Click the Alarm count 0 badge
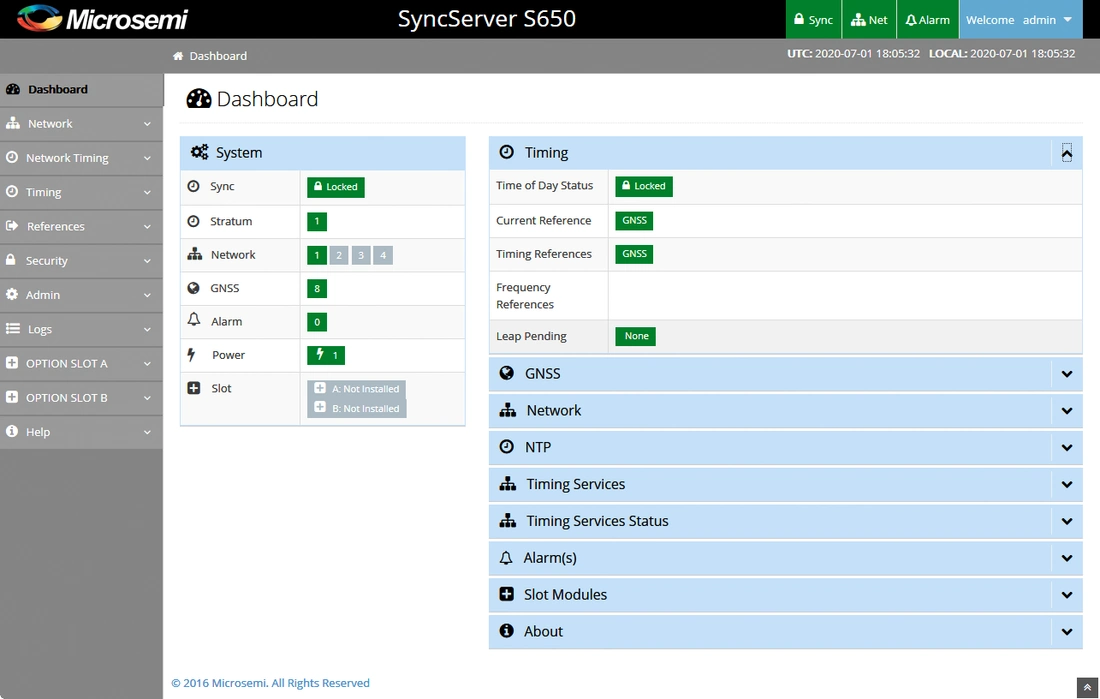 click(317, 322)
